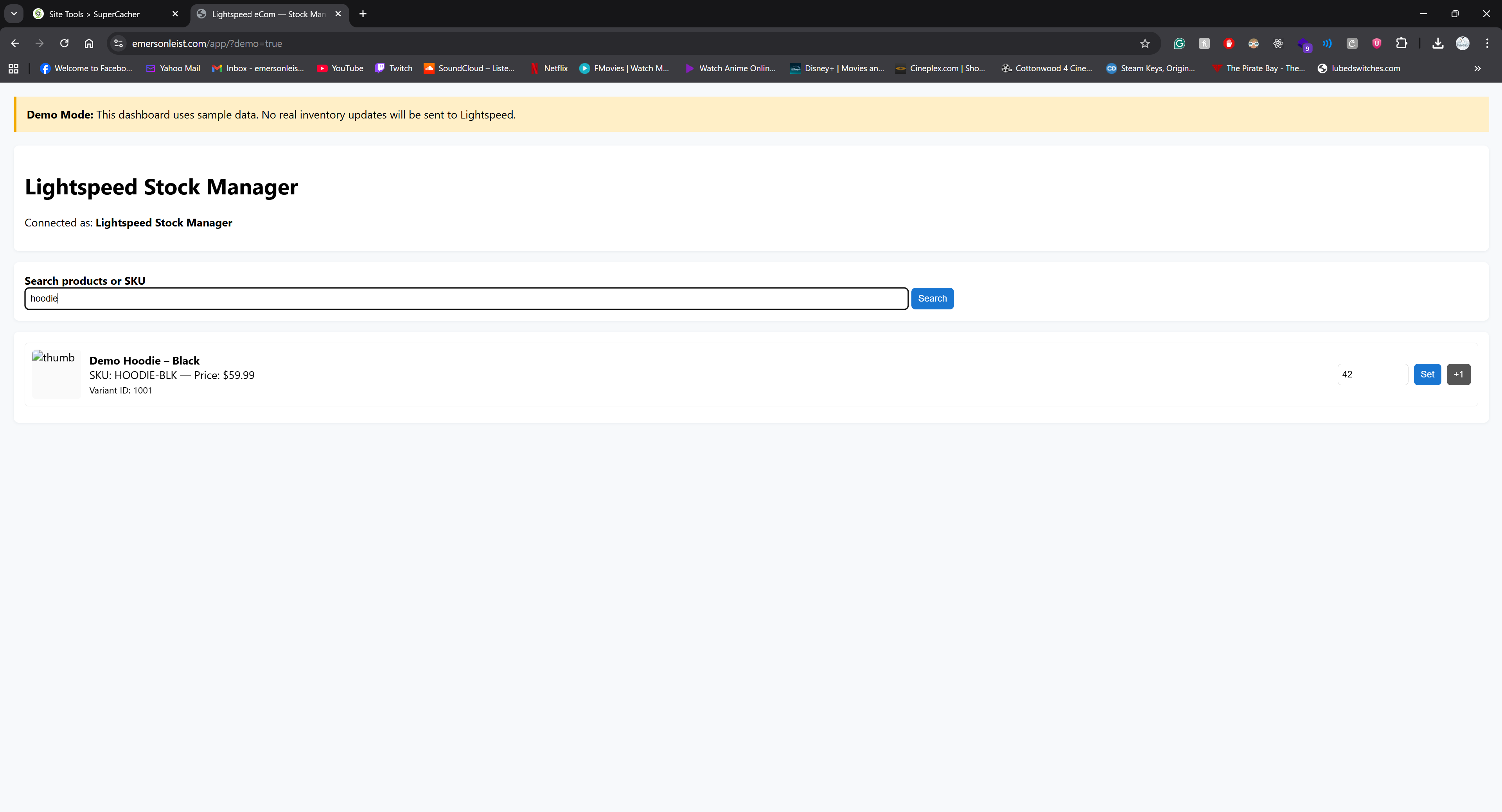Screen dimensions: 1502x812
Task: Open the Apps grid bookmark icon
Action: [13, 68]
